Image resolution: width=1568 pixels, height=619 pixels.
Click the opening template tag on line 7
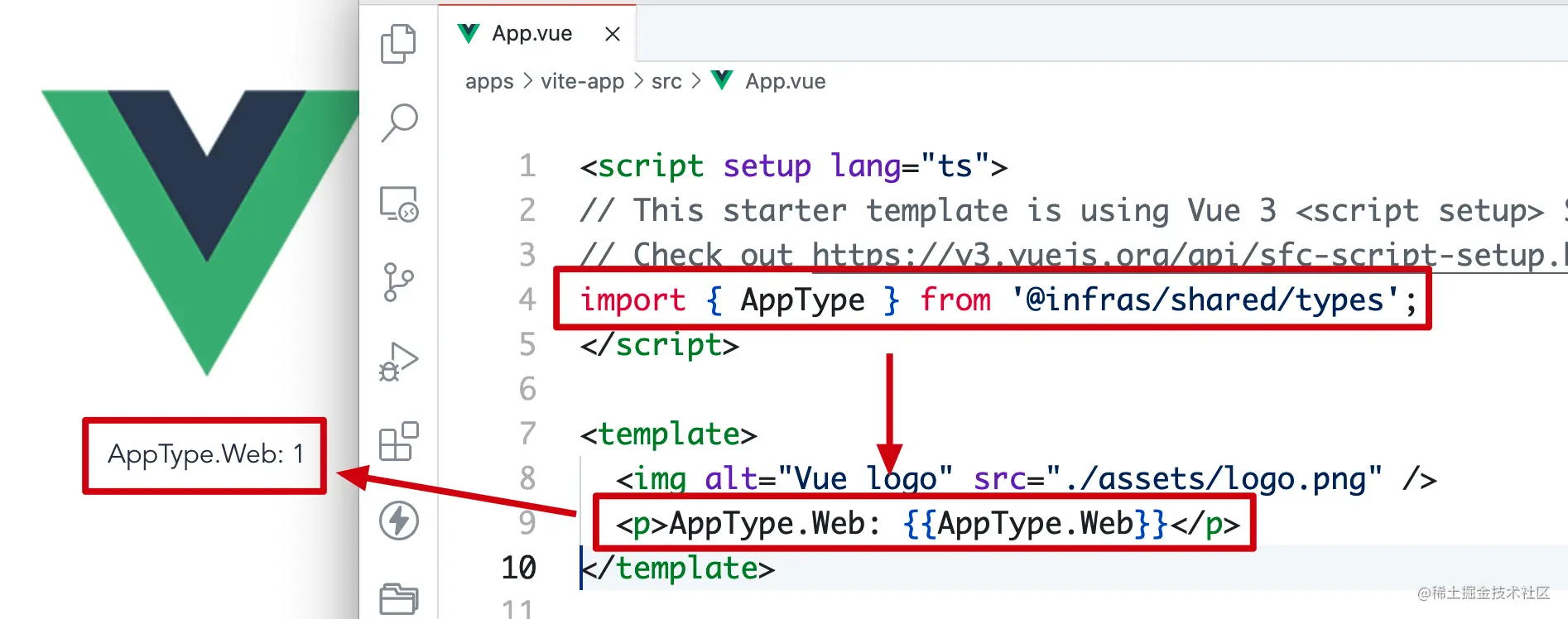(x=668, y=434)
